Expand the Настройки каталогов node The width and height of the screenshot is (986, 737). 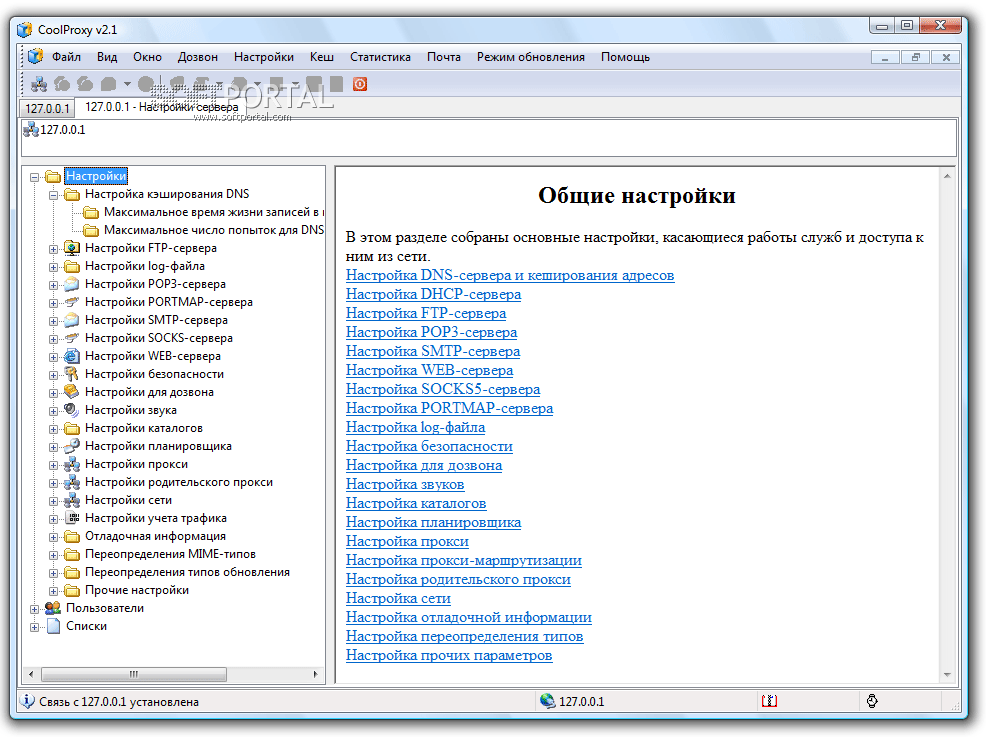(53, 429)
